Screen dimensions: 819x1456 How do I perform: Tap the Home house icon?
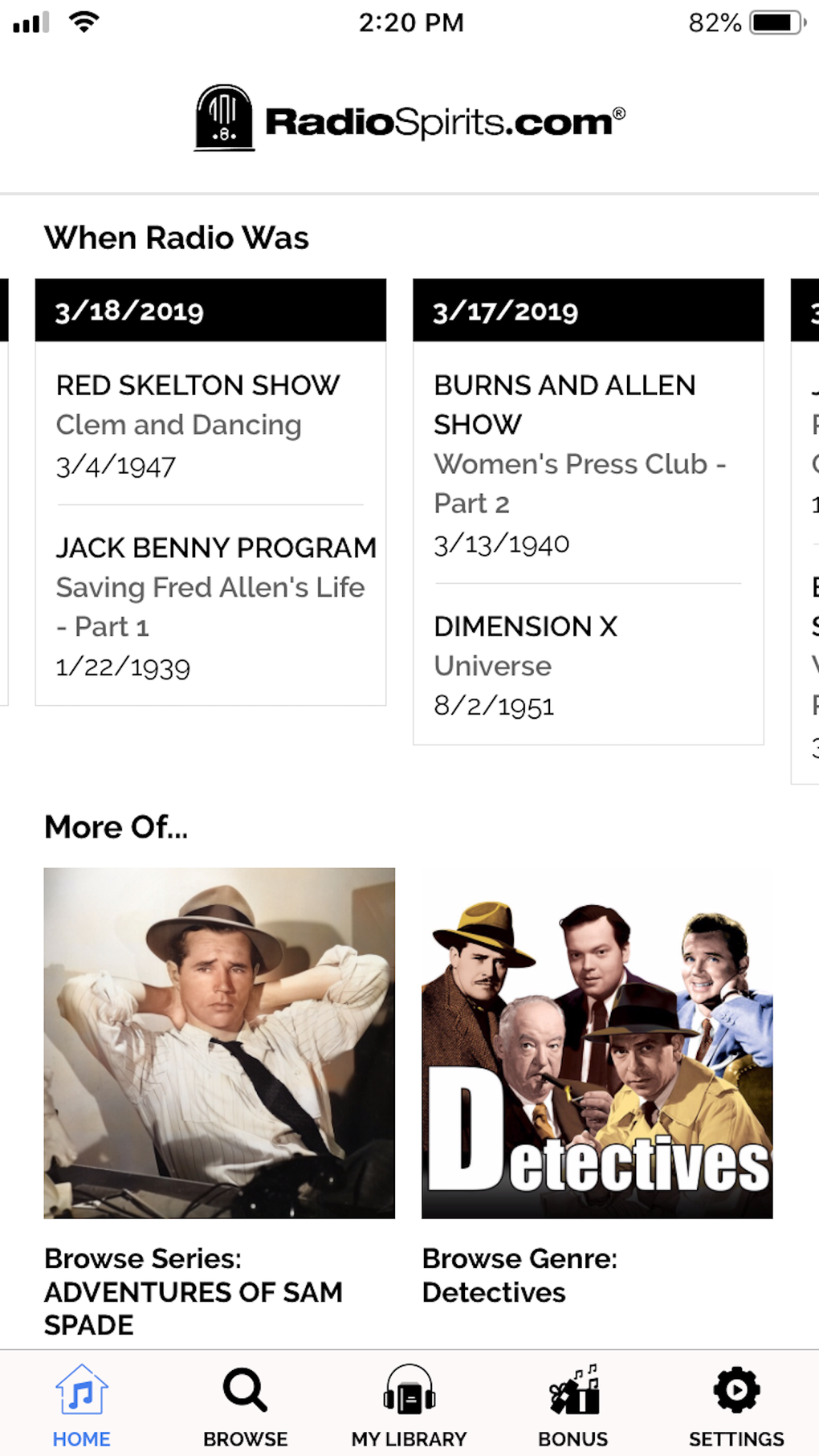pos(81,1390)
